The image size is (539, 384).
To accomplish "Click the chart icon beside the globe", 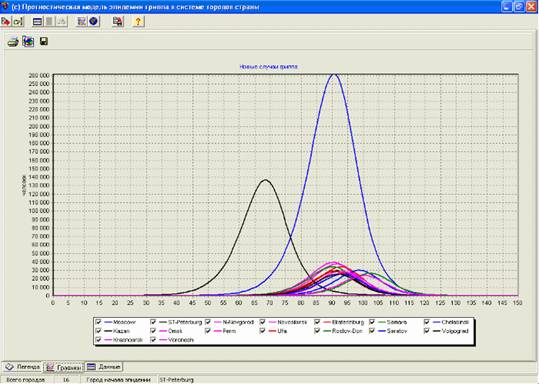I will 82,21.
